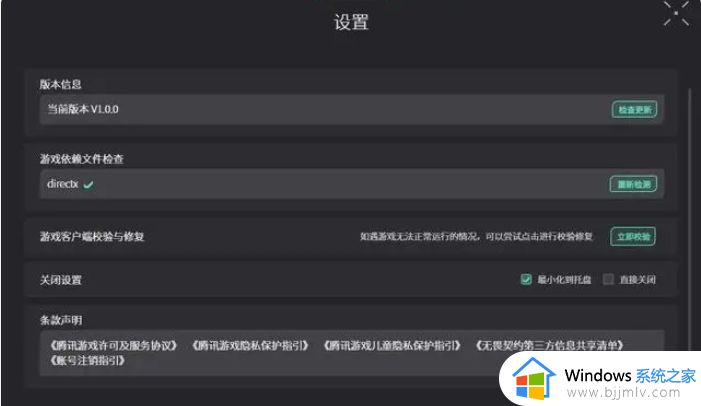Image resolution: width=701 pixels, height=406 pixels.
Task: Click the 游戏客户端校验与修复 label
Action: tap(92, 237)
